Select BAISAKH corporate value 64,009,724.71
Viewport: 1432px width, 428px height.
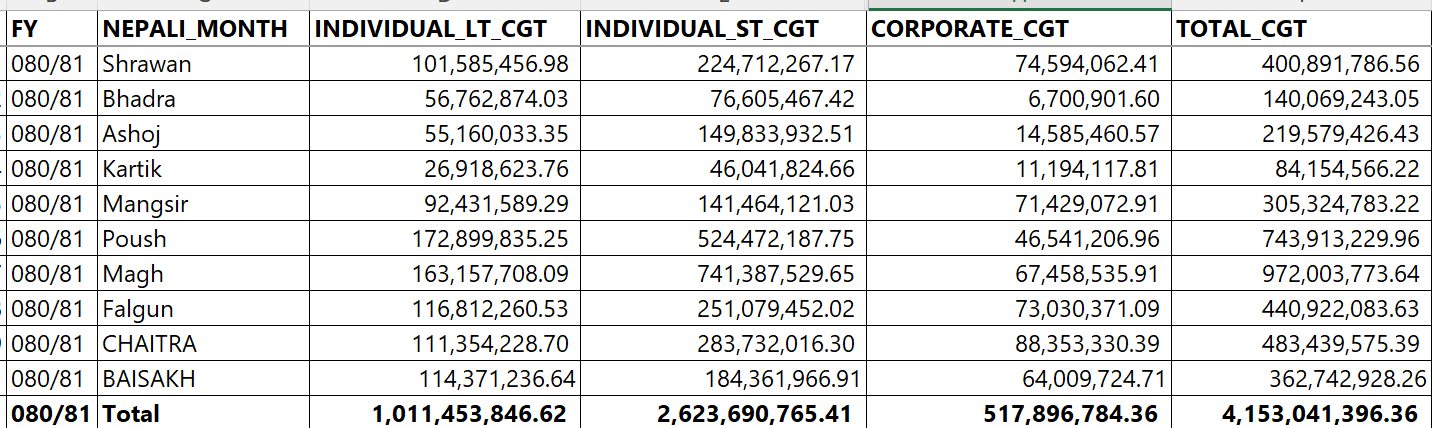pyautogui.click(x=1087, y=379)
